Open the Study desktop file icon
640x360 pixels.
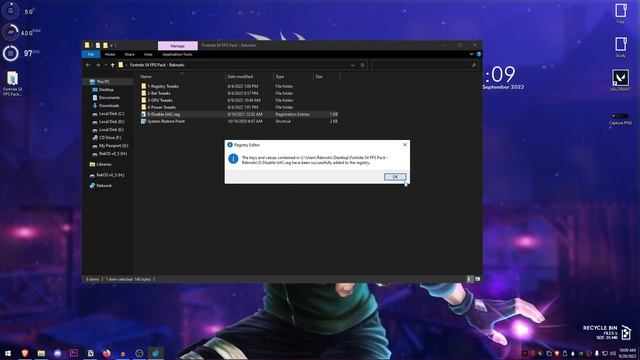[620, 47]
